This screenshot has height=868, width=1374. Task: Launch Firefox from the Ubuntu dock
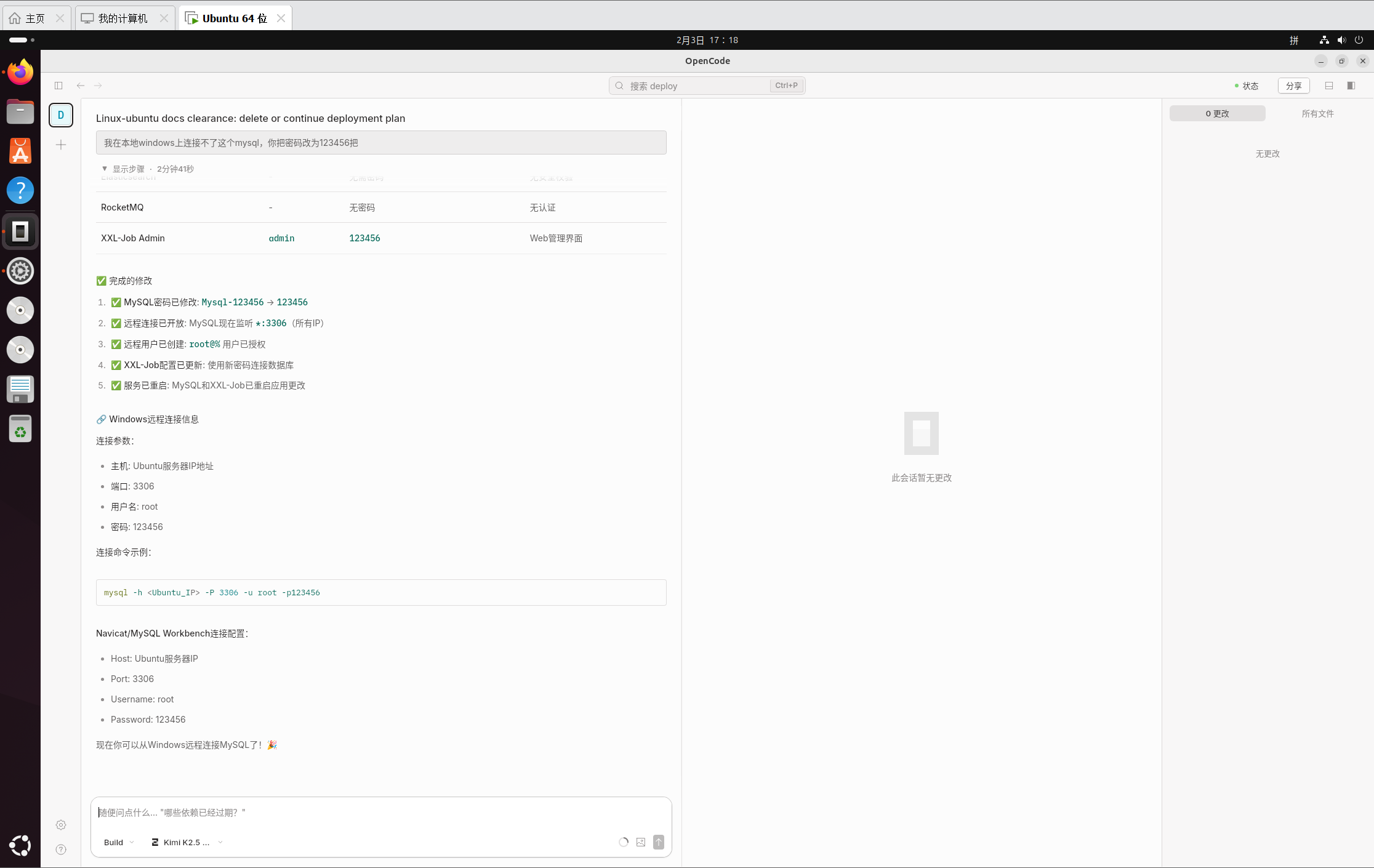tap(20, 73)
